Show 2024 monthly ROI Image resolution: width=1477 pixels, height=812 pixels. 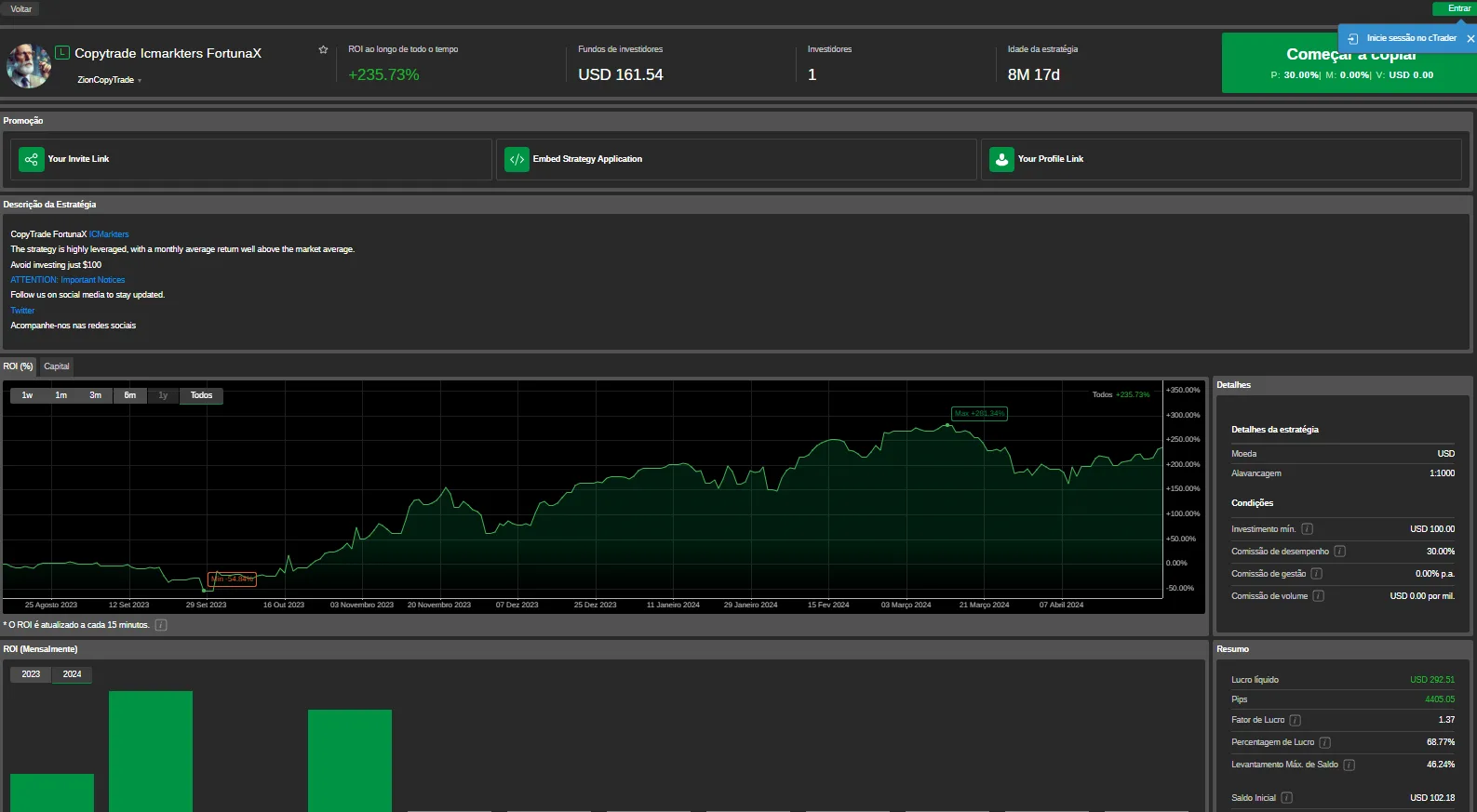point(72,674)
